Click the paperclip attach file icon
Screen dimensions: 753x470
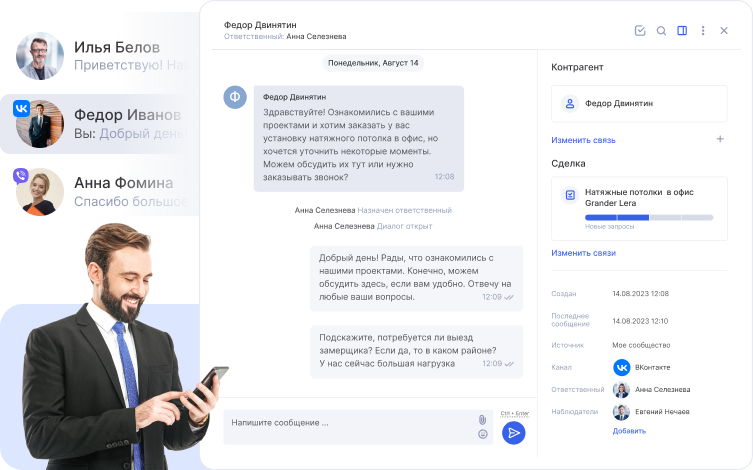pyautogui.click(x=482, y=419)
